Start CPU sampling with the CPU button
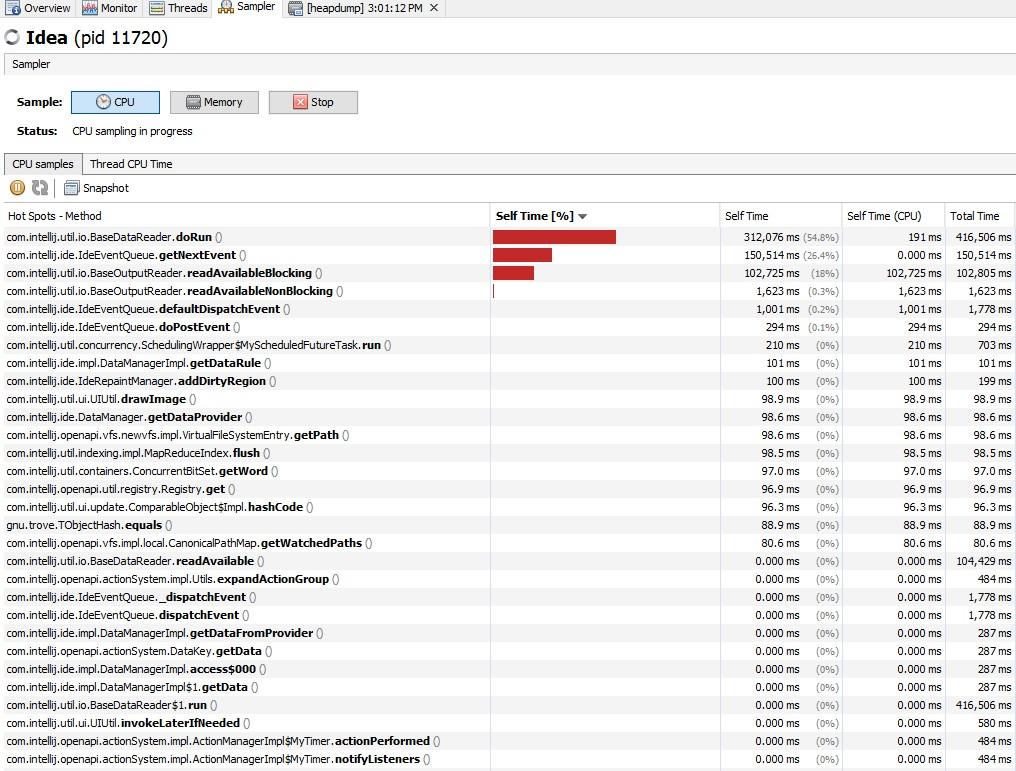Screen dimensions: 1016x771 click(115, 102)
